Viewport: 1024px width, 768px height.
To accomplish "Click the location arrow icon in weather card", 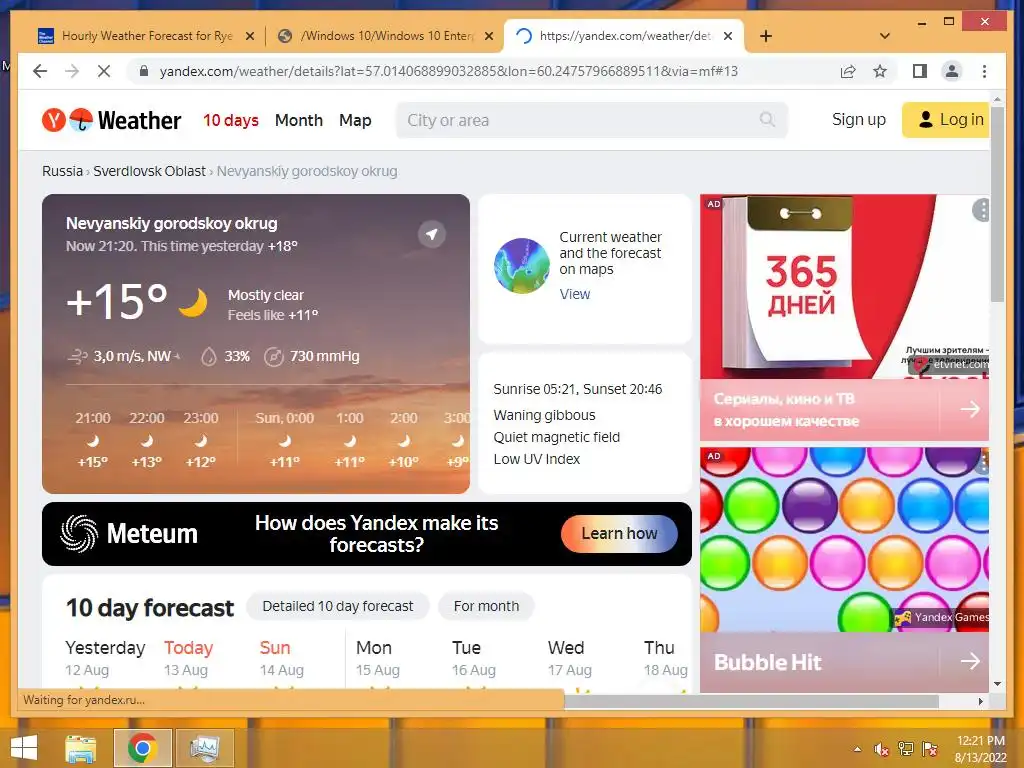I will [432, 234].
